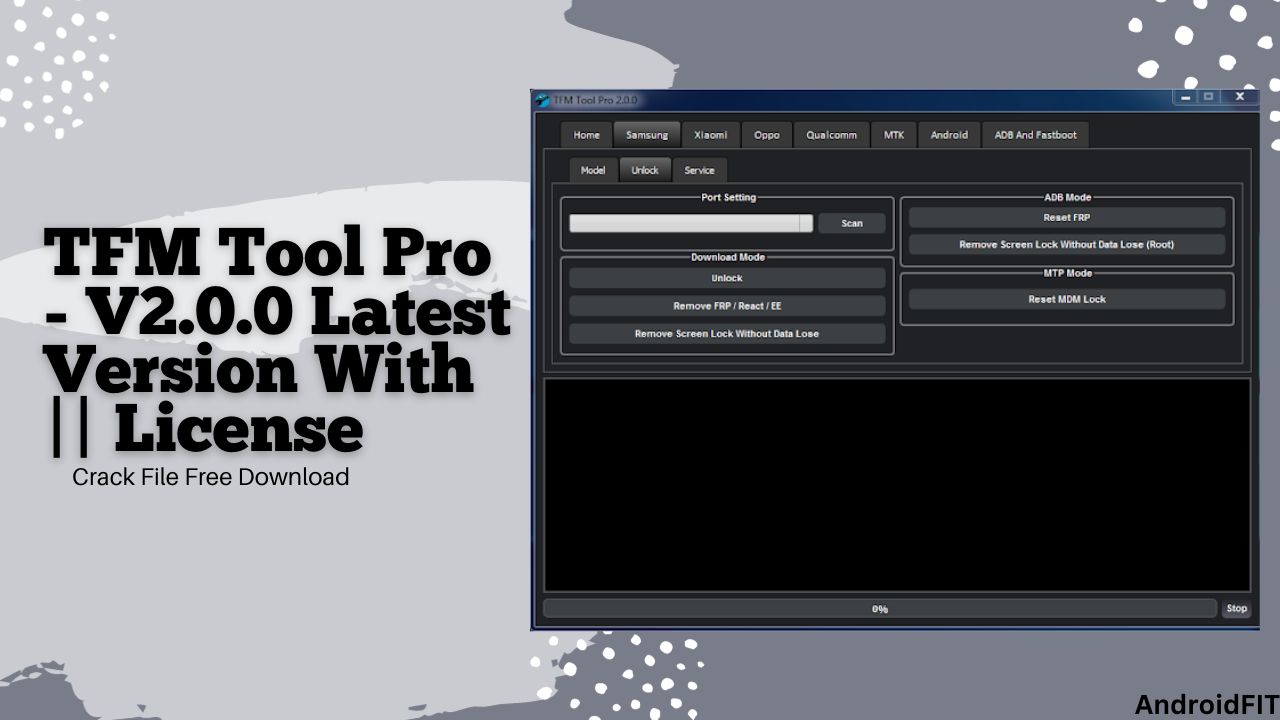Click Remove Screen Lock Without Data Lose (Root)
Viewport: 1280px width, 720px height.
point(1067,244)
